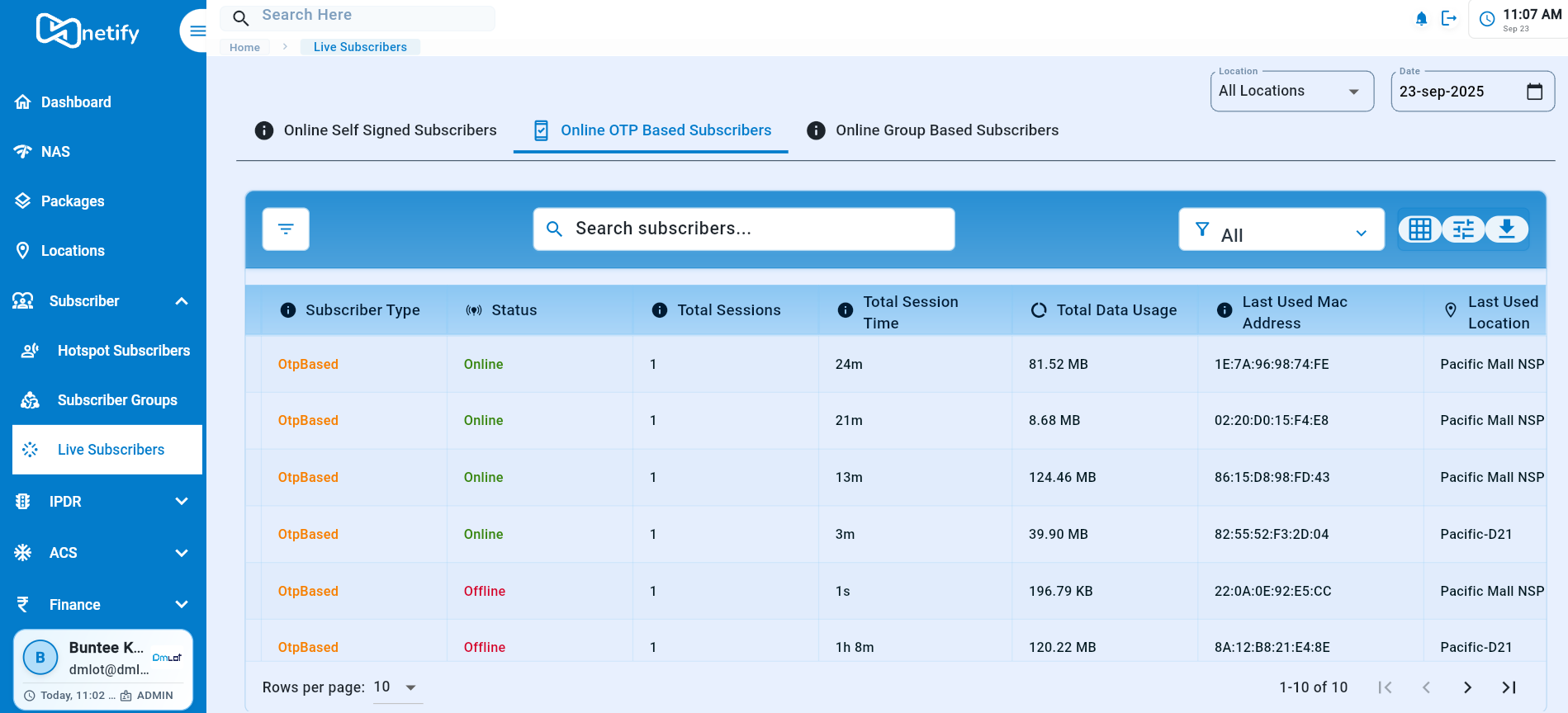Open Hotspot Subscribers in sidebar

point(123,351)
